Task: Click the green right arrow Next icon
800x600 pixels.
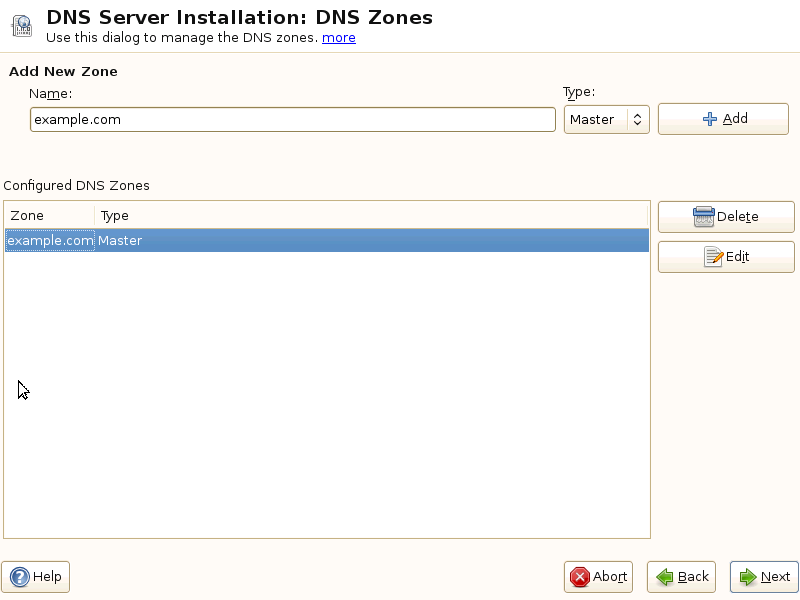Action: pyautogui.click(x=747, y=577)
